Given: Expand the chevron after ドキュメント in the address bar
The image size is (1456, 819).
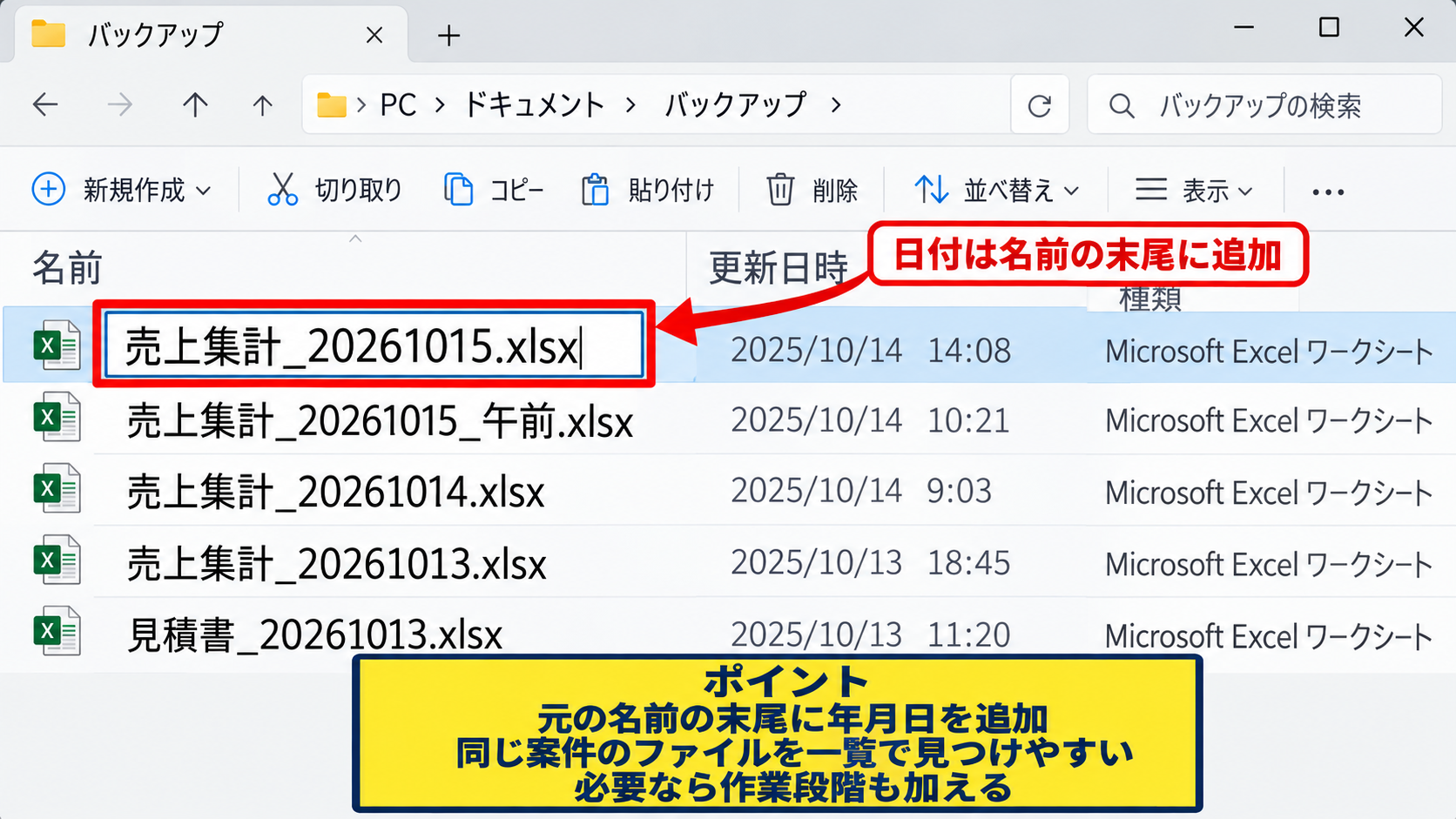Looking at the screenshot, I should [630, 105].
